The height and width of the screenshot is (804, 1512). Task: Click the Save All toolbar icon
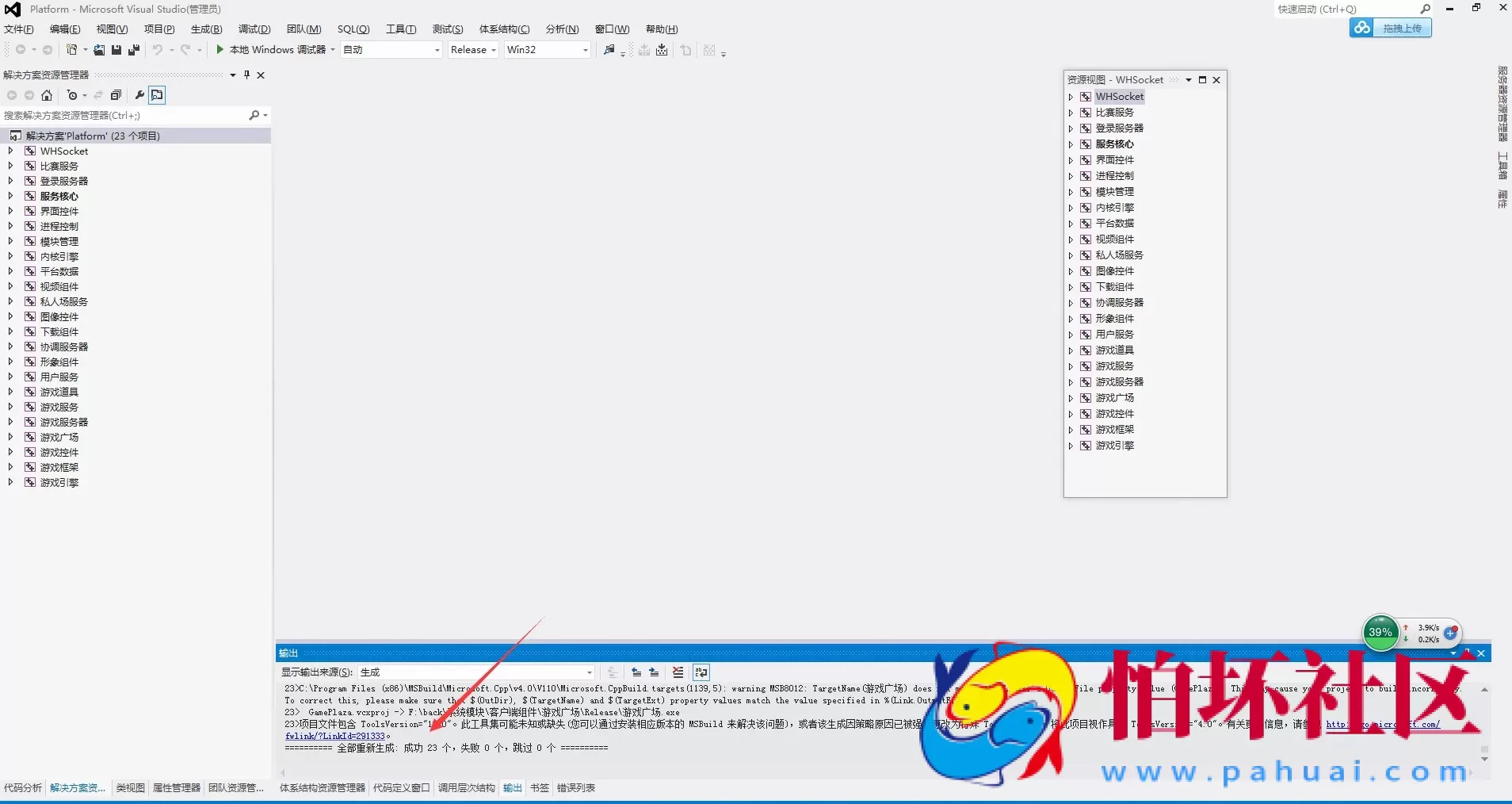[134, 50]
